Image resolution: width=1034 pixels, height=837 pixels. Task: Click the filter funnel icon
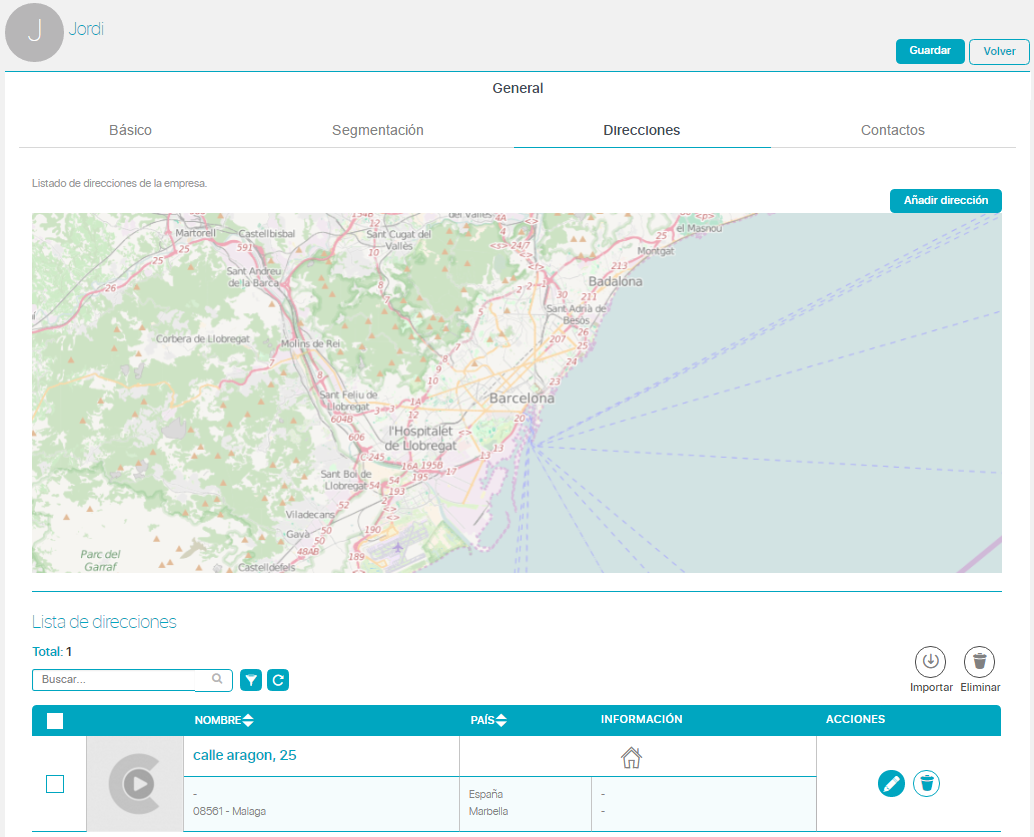tap(251, 681)
